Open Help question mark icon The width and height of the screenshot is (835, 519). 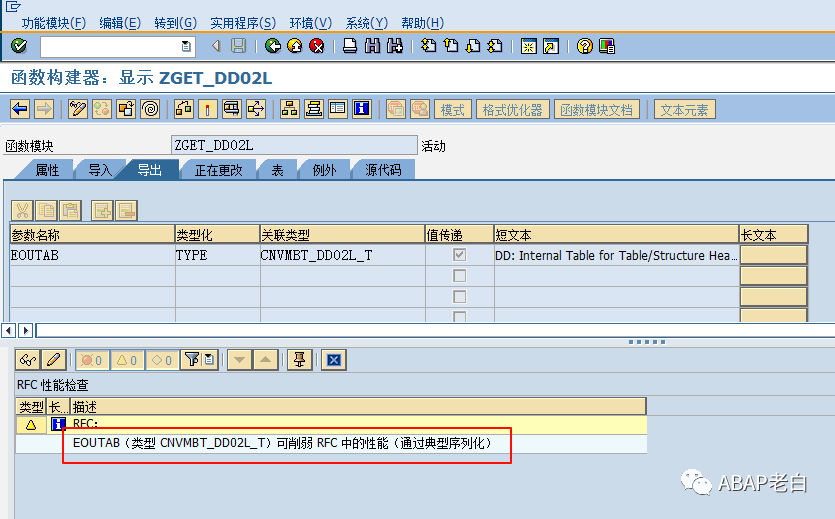point(584,46)
